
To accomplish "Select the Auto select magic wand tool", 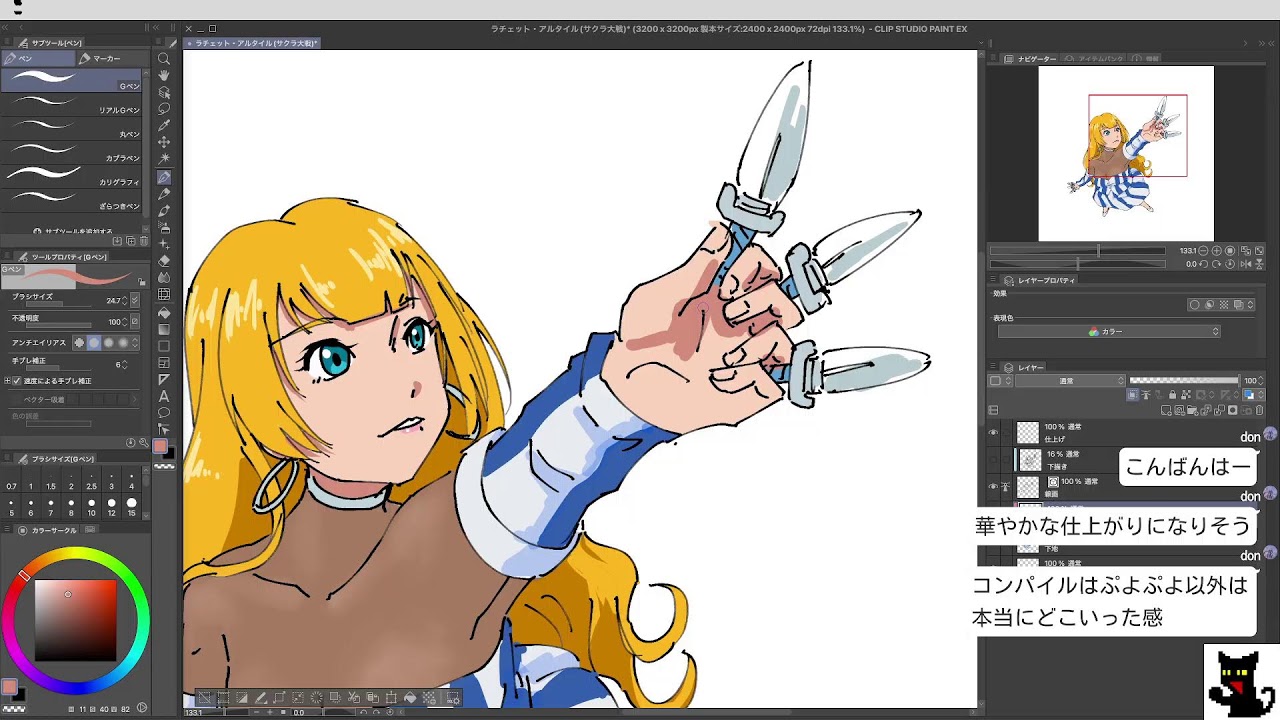I will click(164, 159).
